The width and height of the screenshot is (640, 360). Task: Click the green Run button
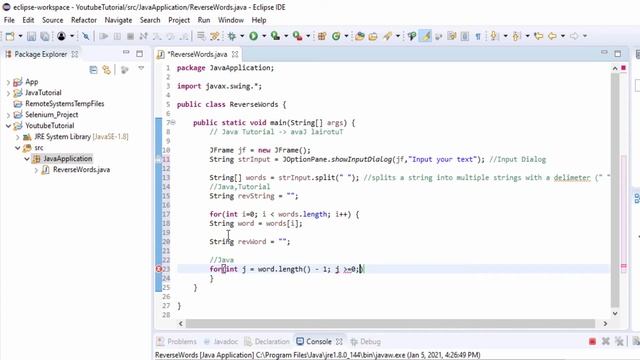pyautogui.click(x=253, y=36)
